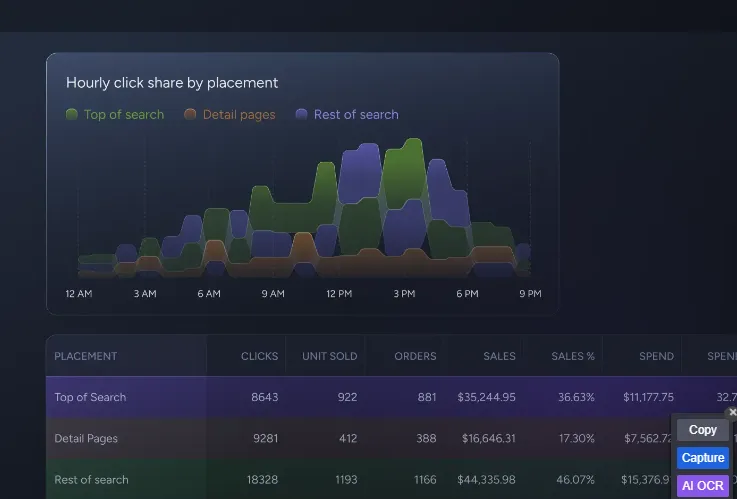Viewport: 737px width, 499px height.
Task: Select the Top of Search table row
Action: 391,397
